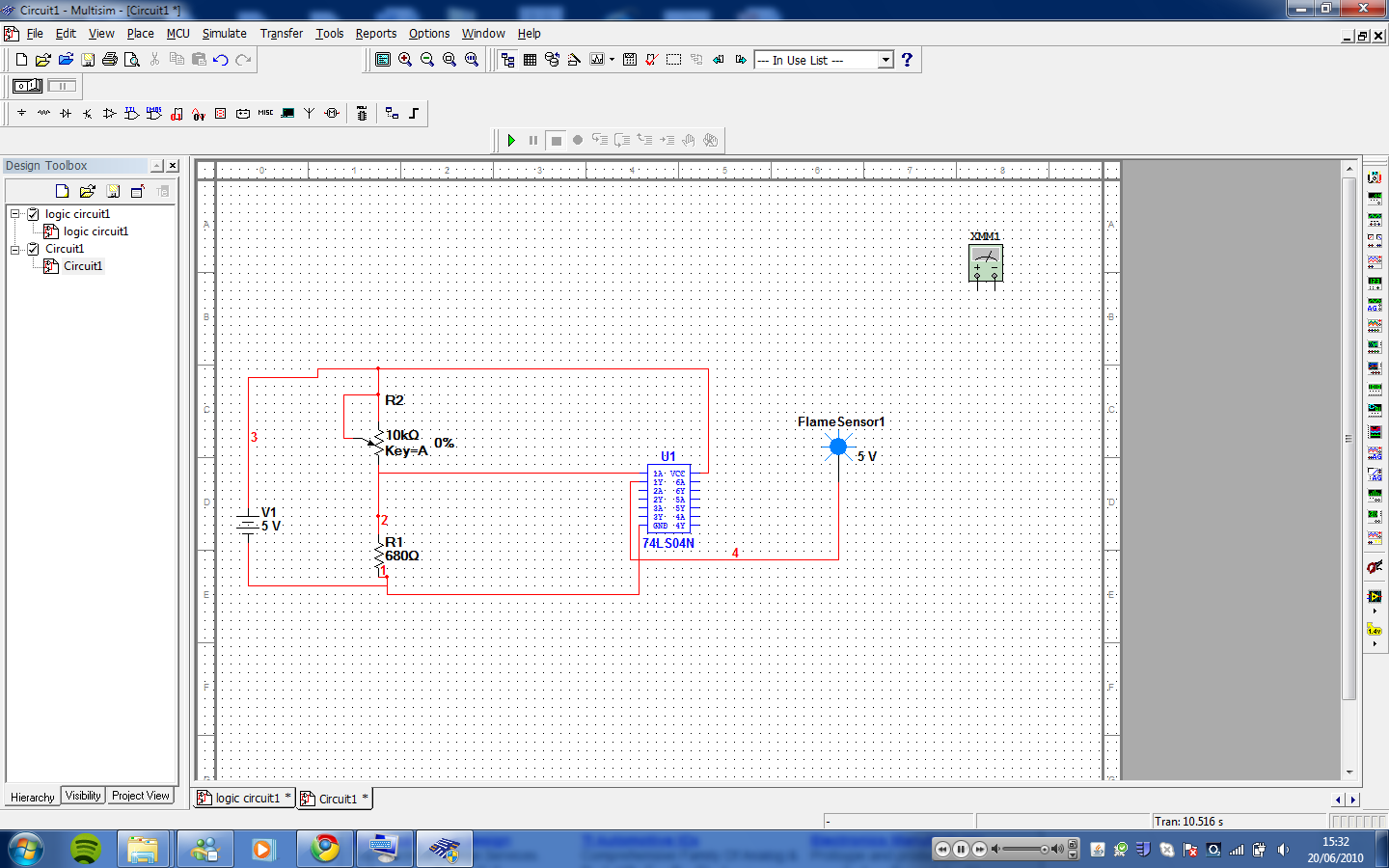The image size is (1389, 868).
Task: Flip the simulation 0/1 power switch
Action: pyautogui.click(x=27, y=86)
